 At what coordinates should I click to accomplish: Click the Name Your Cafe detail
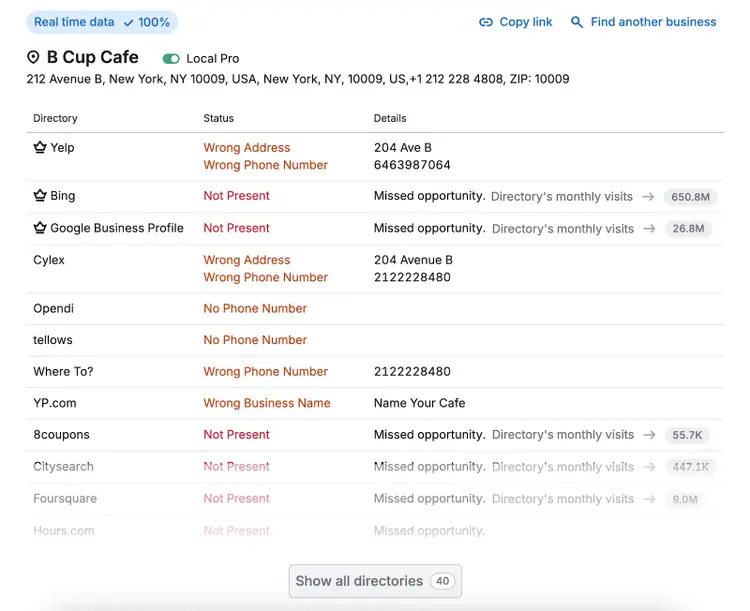(x=419, y=403)
